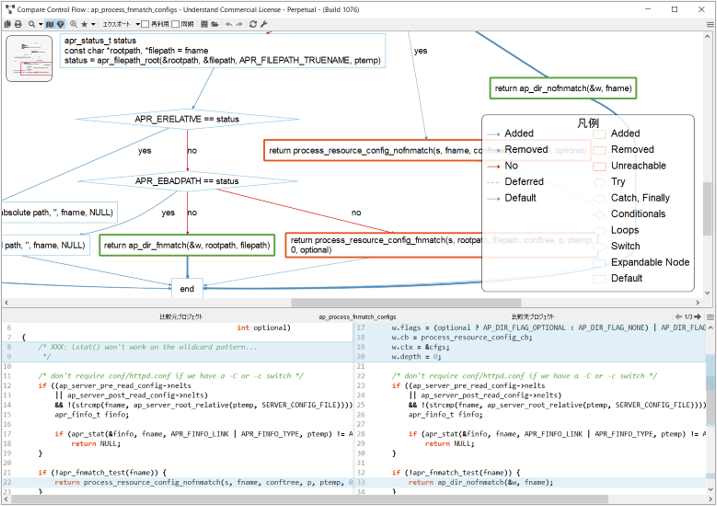Click left pane line 8 comment 'XXX: lstat()'
717x506 pixels.
tap(148, 347)
